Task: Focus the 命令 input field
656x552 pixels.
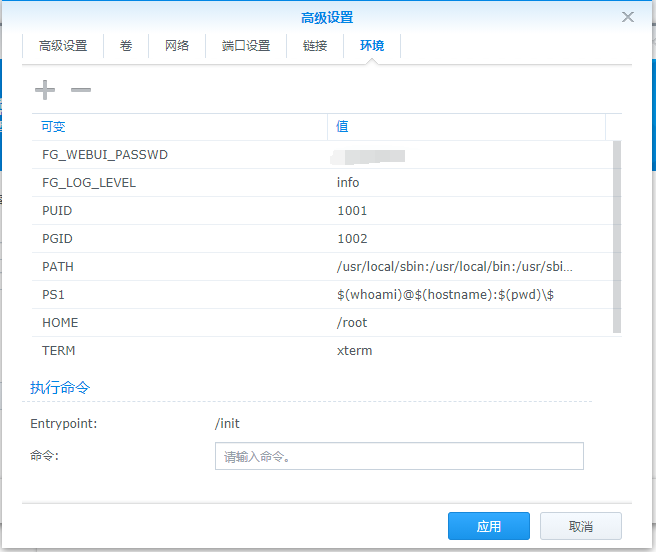Action: point(399,457)
